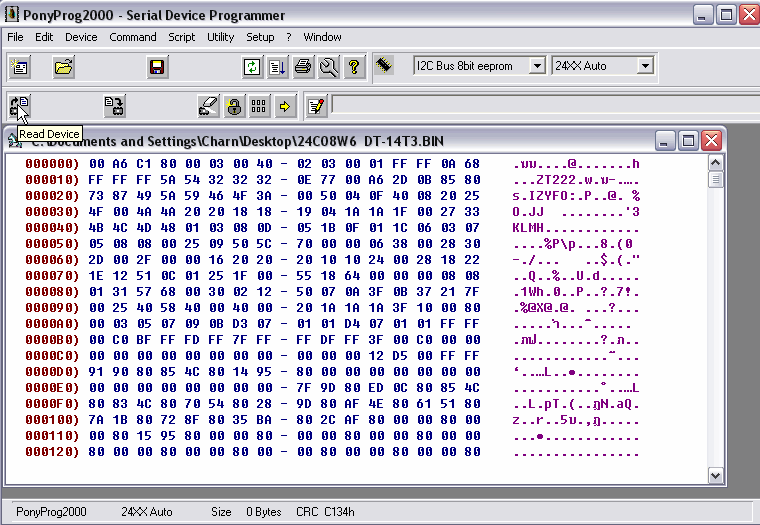Click address label 0000F0) in hex view
The image size is (760, 525).
click(52, 404)
